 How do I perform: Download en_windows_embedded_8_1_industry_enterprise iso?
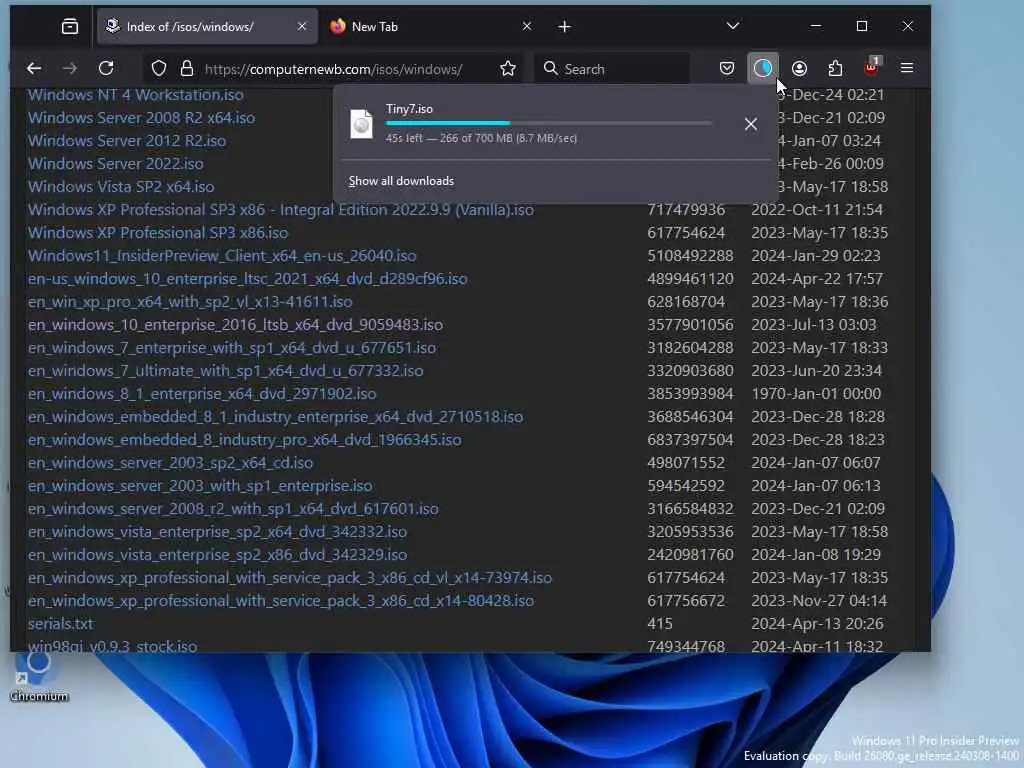[x=275, y=417]
